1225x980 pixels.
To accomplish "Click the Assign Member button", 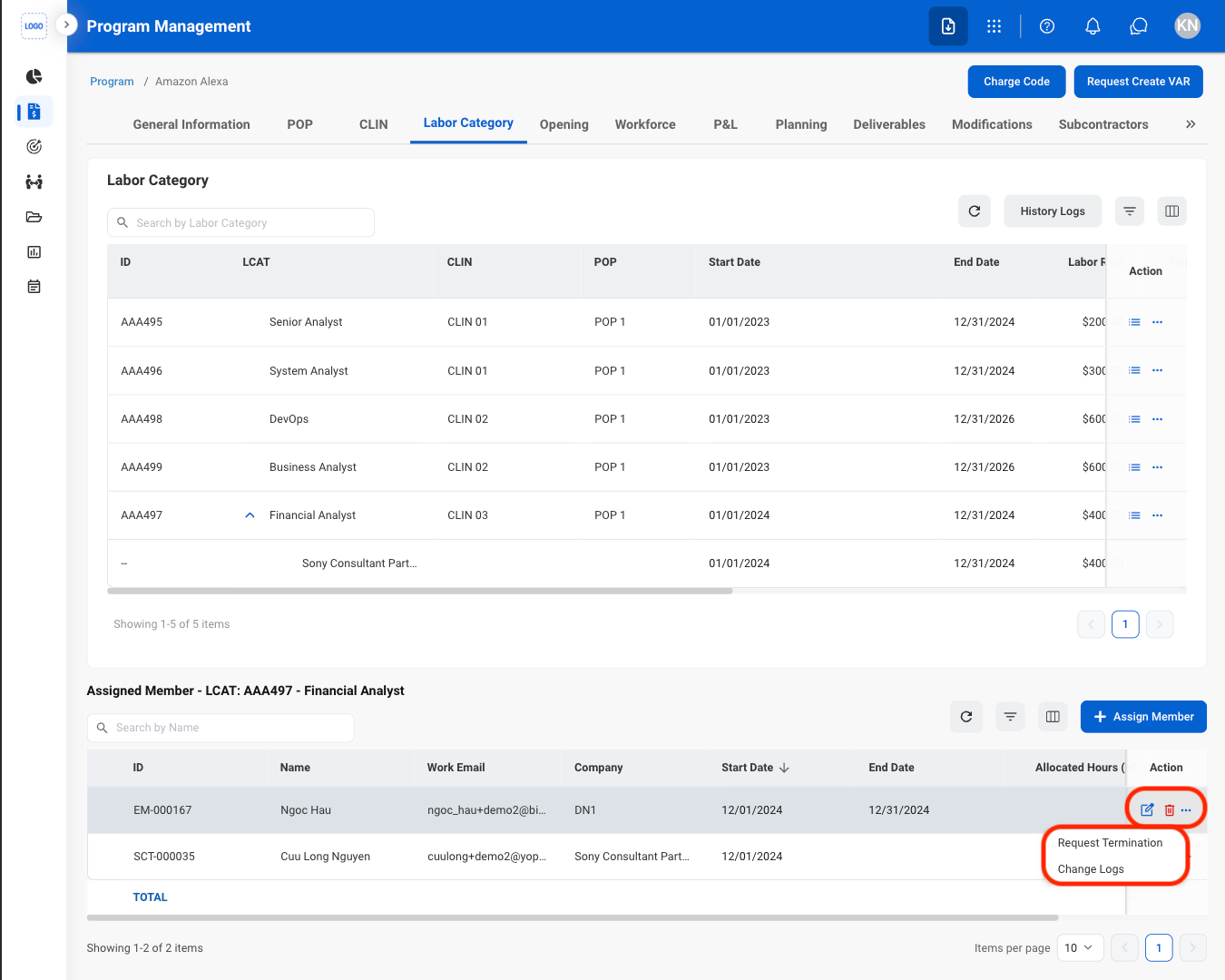I will [1143, 717].
